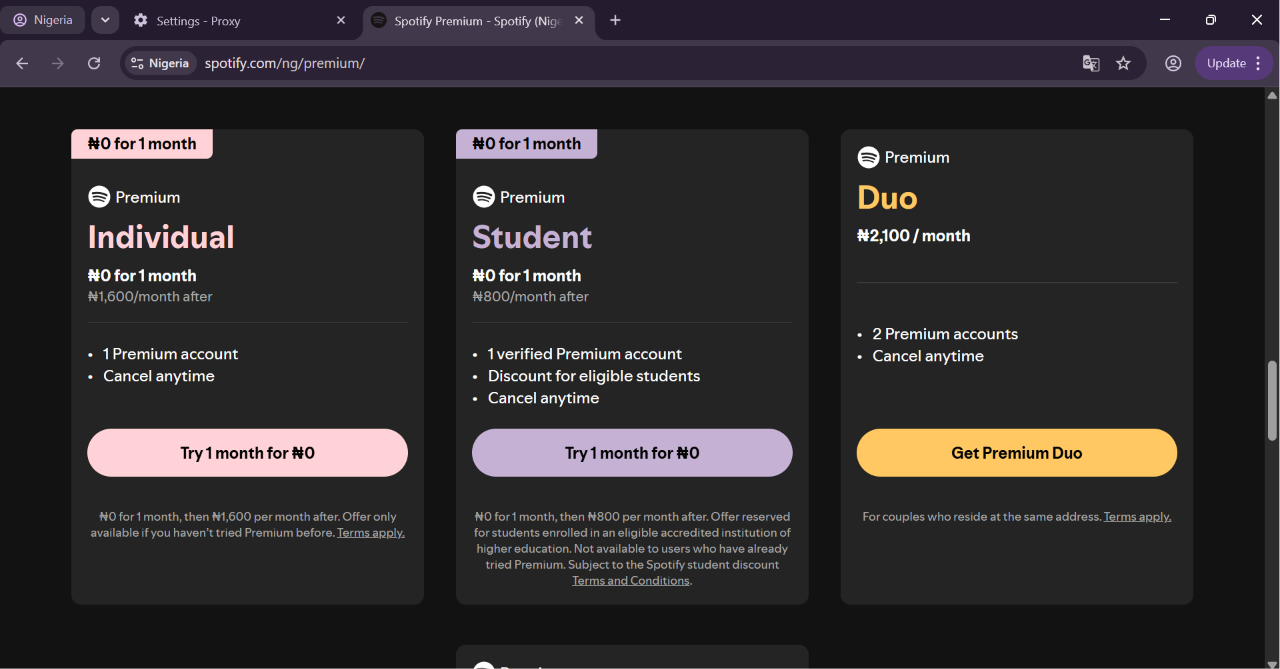The height and width of the screenshot is (669, 1280).
Task: Open Terms apply link under Individual plan
Action: coord(371,533)
